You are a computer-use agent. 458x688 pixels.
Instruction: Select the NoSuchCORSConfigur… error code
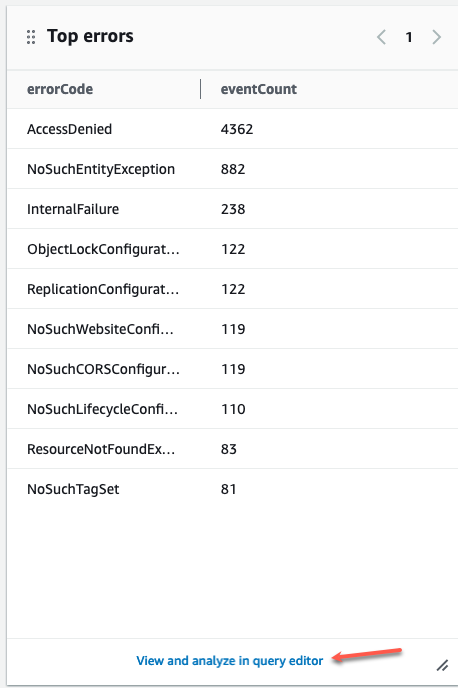click(x=103, y=369)
